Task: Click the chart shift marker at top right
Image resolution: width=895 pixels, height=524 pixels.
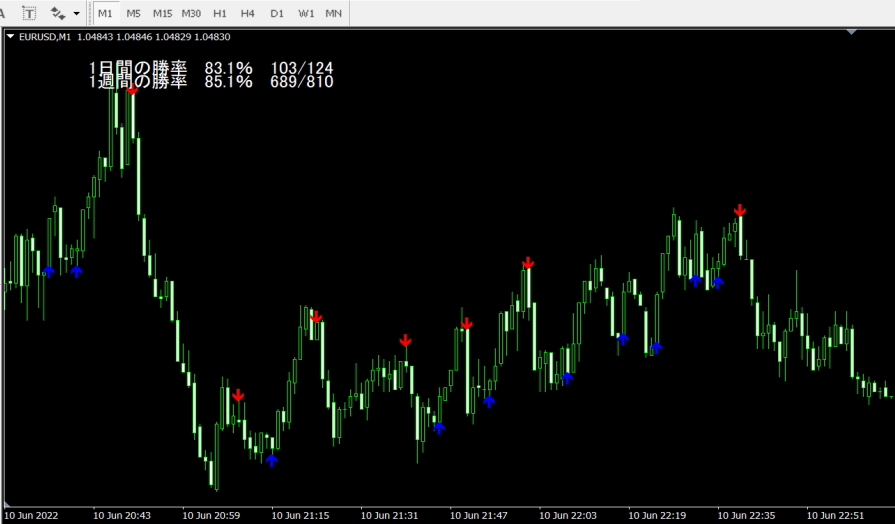Action: (x=852, y=32)
